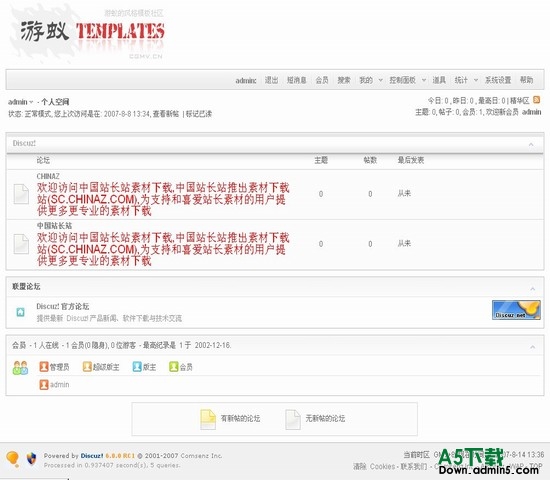550x480 pixels.
Task: Click 从未 in the 中国站长站 forum row
Action: [x=404, y=244]
